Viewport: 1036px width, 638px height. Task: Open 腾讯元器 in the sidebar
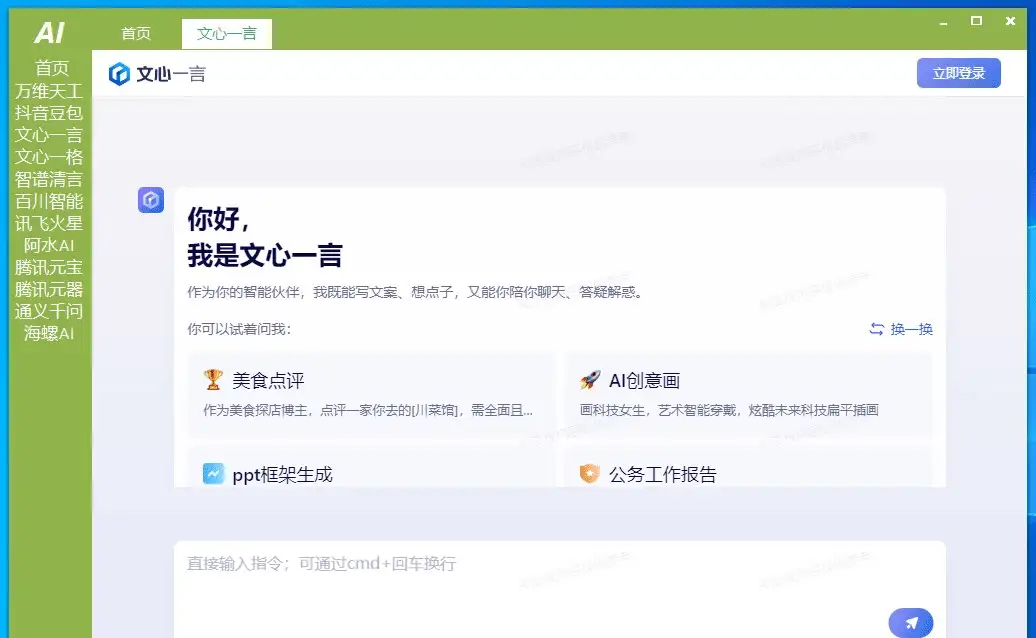tap(49, 289)
